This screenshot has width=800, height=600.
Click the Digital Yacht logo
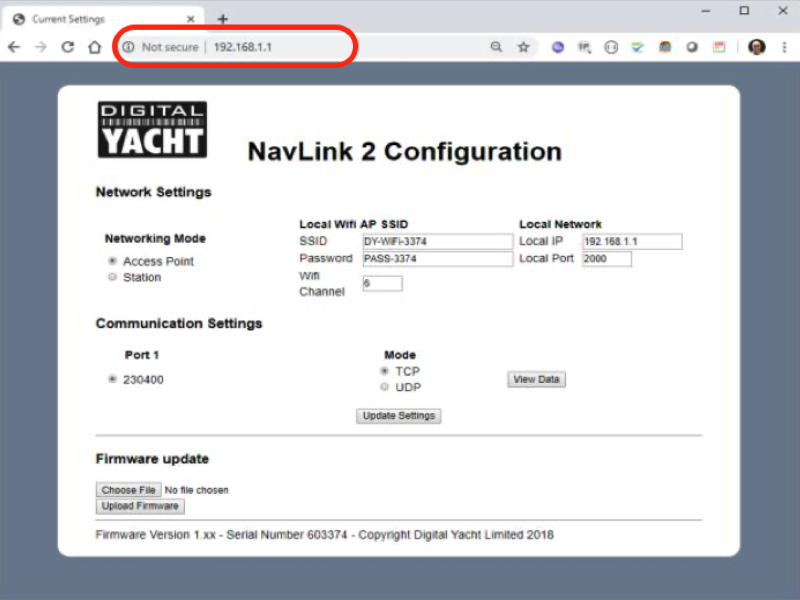click(x=152, y=130)
